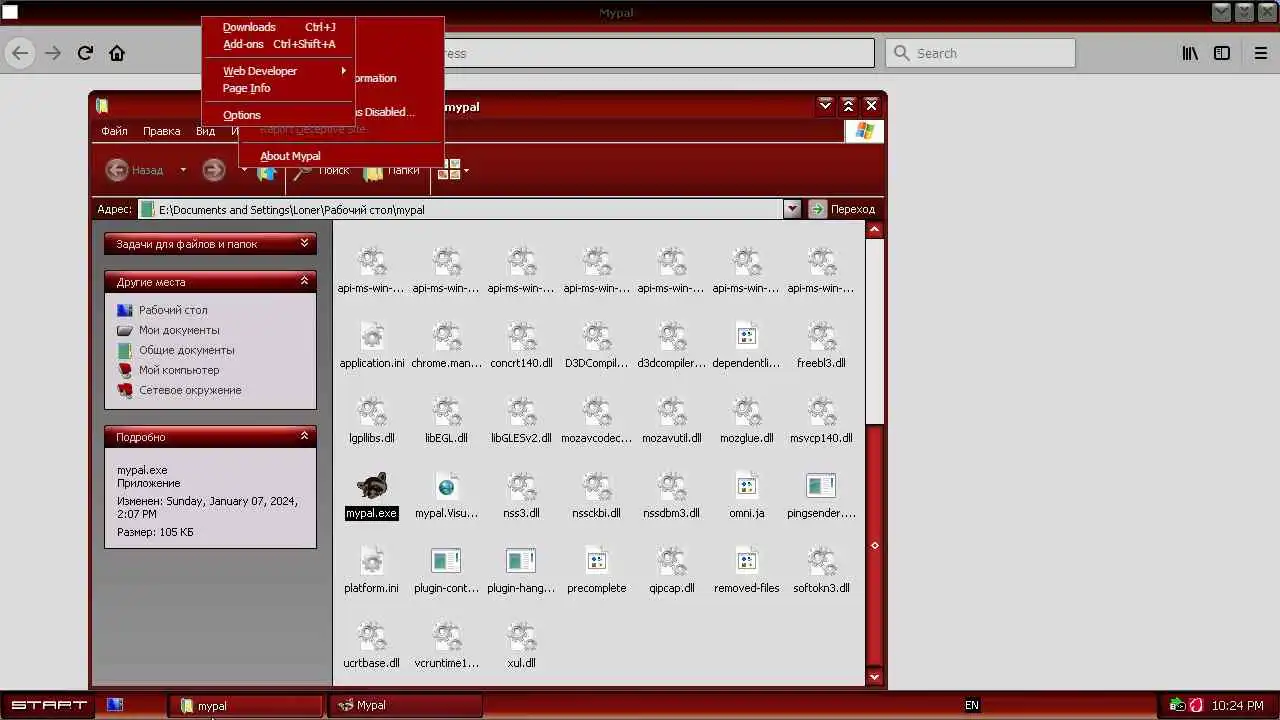This screenshot has height=720, width=1280.
Task: Click the Переход go button
Action: coord(842,209)
